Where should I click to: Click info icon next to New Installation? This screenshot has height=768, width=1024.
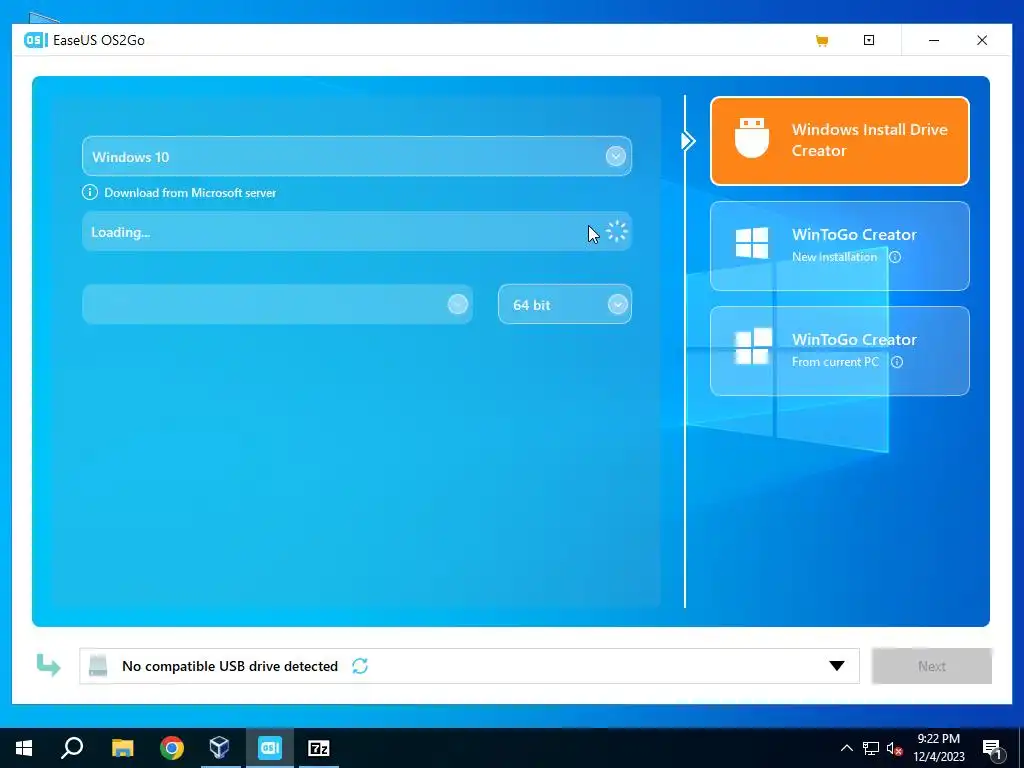pyautogui.click(x=895, y=257)
